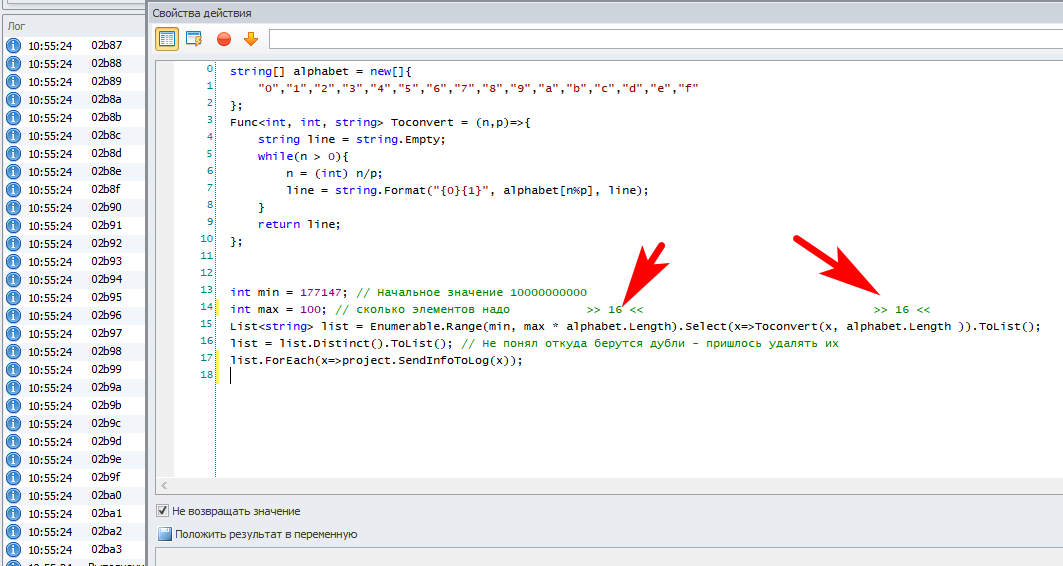Click the 'Свойства действия' panel title

(202, 13)
